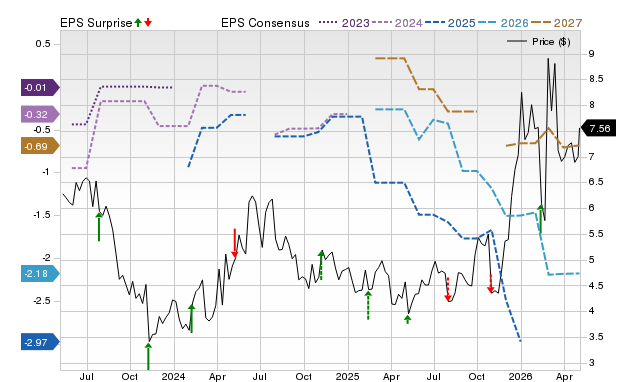Click the Price ($) legend entry

[x=539, y=42]
